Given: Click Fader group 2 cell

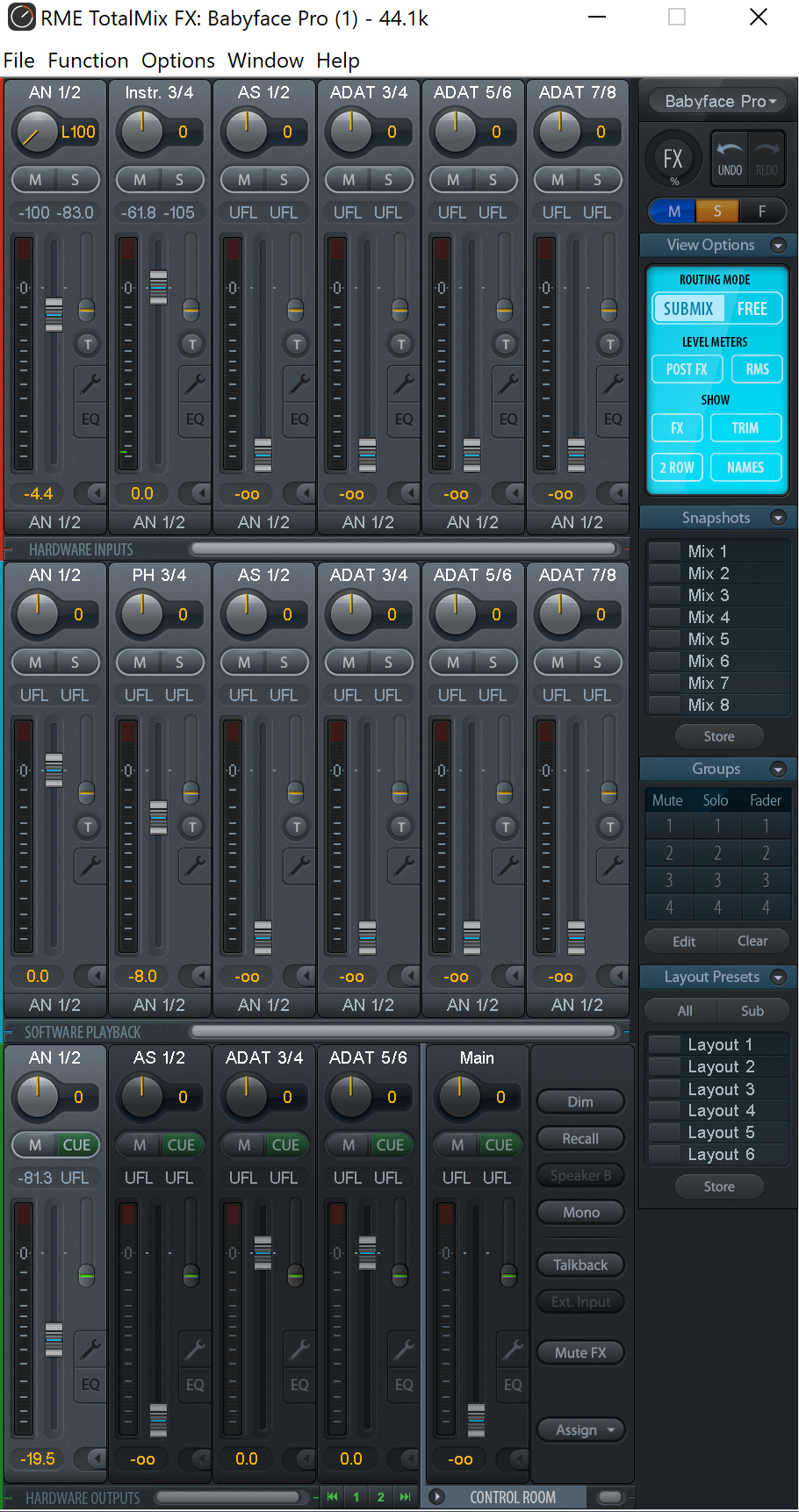Looking at the screenshot, I should (x=766, y=853).
